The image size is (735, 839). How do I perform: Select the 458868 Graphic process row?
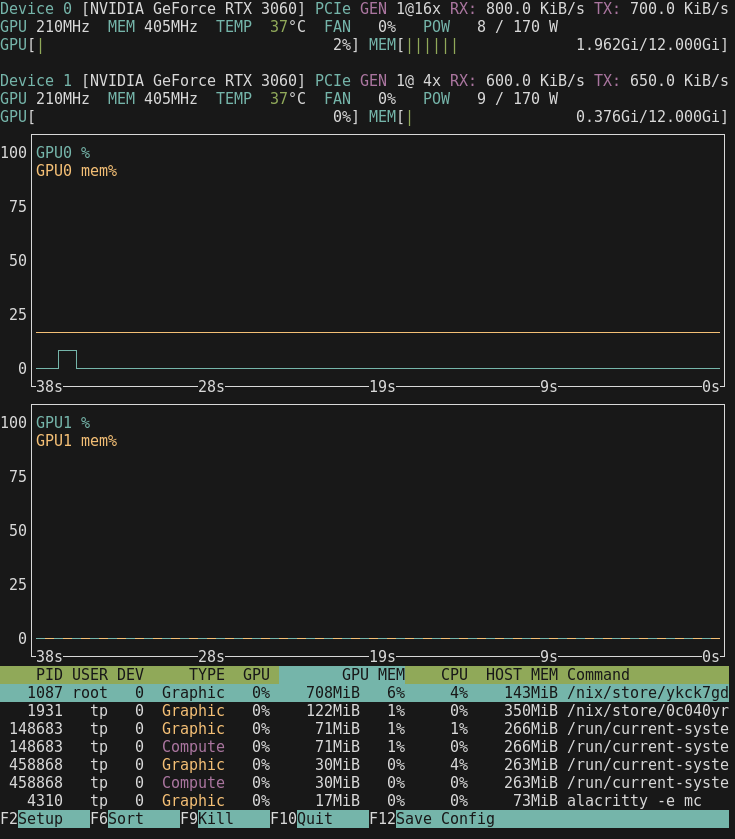[365, 764]
